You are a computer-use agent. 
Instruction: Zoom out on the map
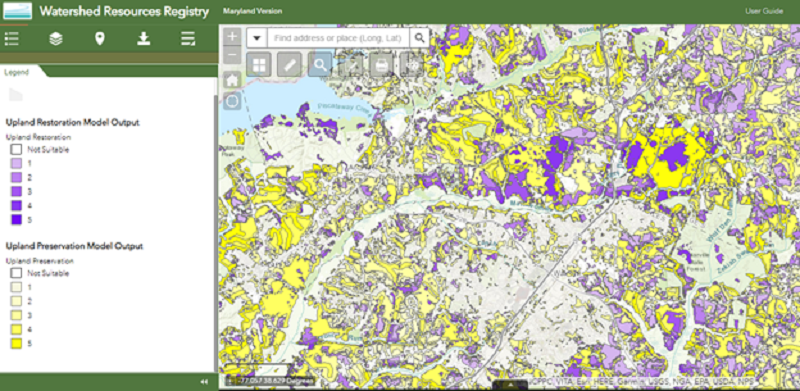click(232, 55)
